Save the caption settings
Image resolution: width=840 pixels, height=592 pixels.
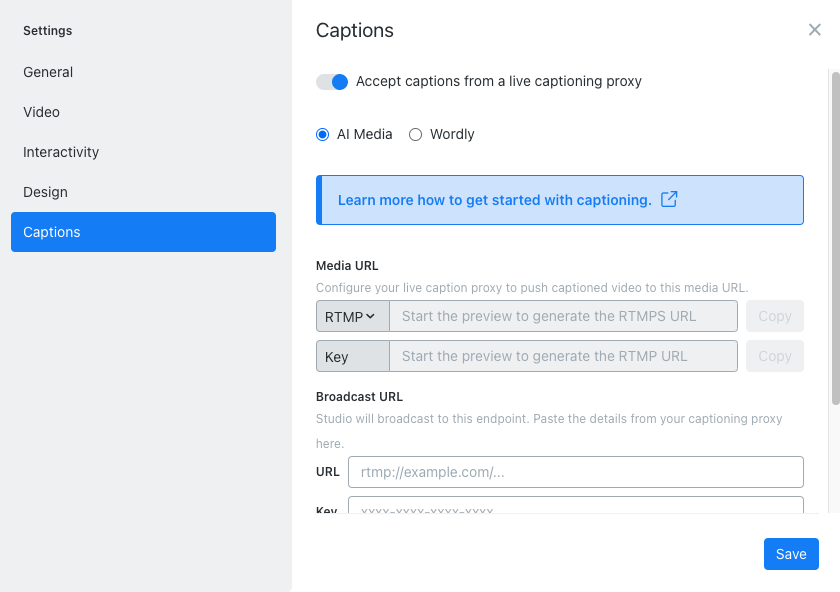point(791,554)
